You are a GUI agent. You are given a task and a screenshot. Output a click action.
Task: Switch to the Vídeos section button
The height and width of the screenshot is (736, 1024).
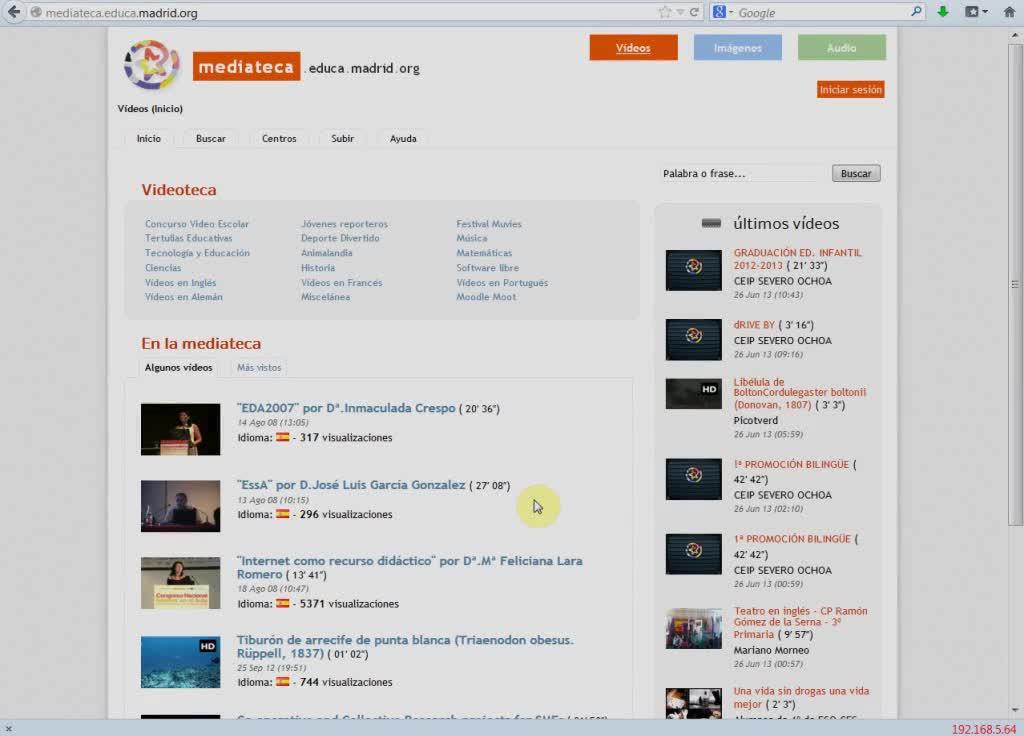coord(633,48)
